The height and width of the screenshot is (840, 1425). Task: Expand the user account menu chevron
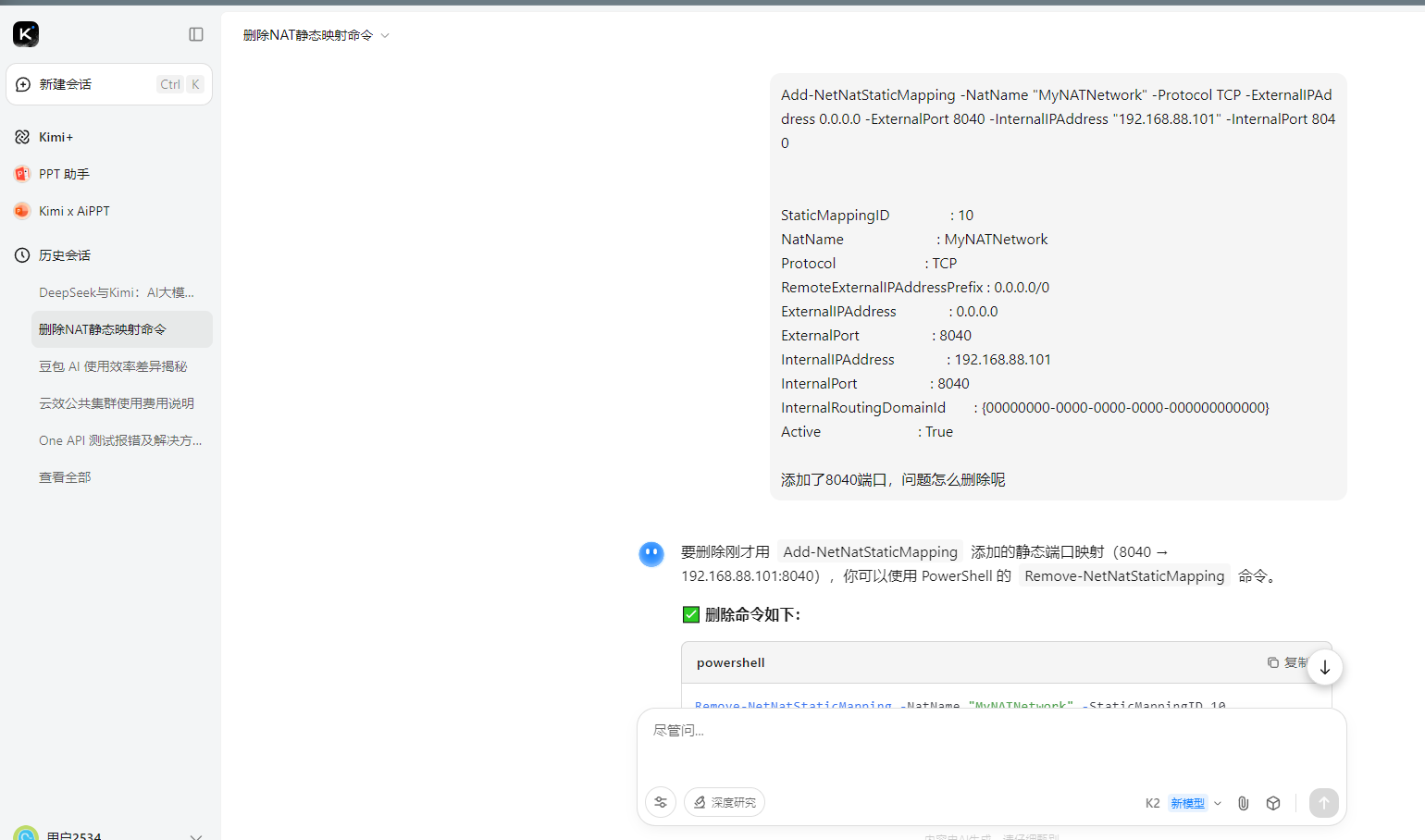pos(196,835)
